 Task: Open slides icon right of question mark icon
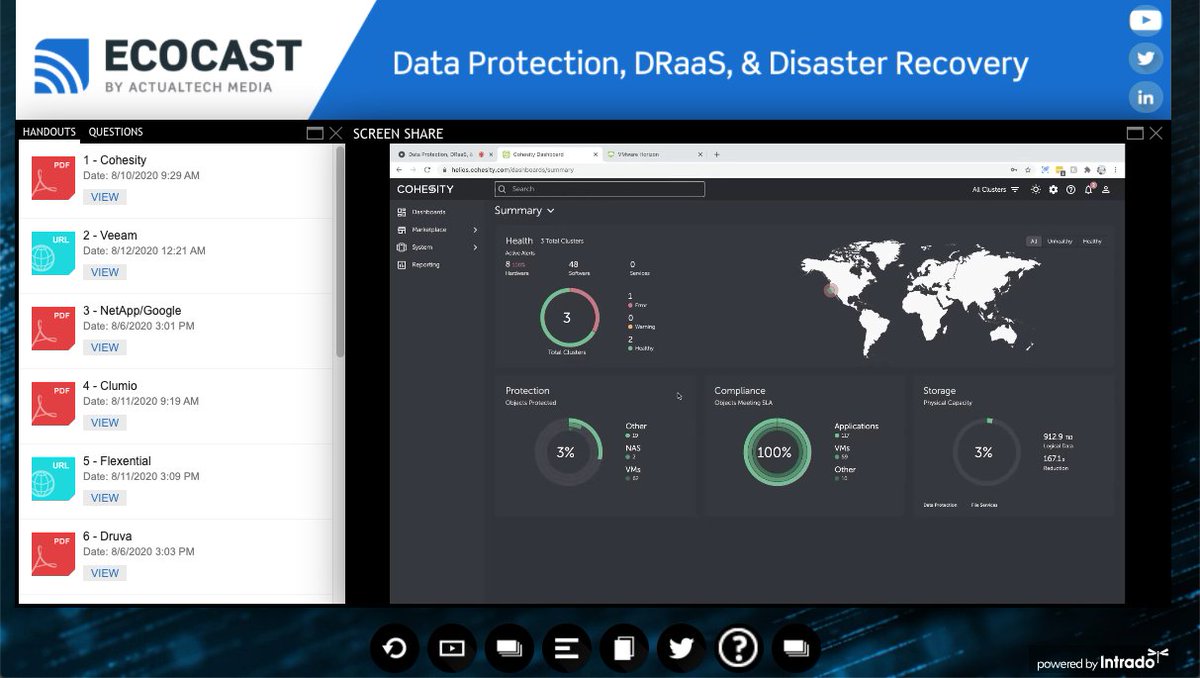(x=796, y=648)
